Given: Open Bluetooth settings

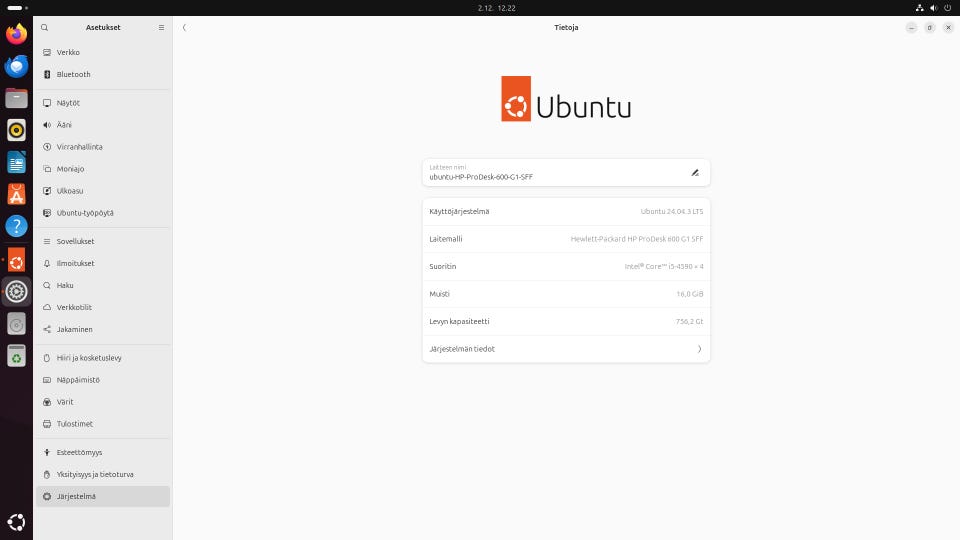Looking at the screenshot, I should [x=103, y=75].
